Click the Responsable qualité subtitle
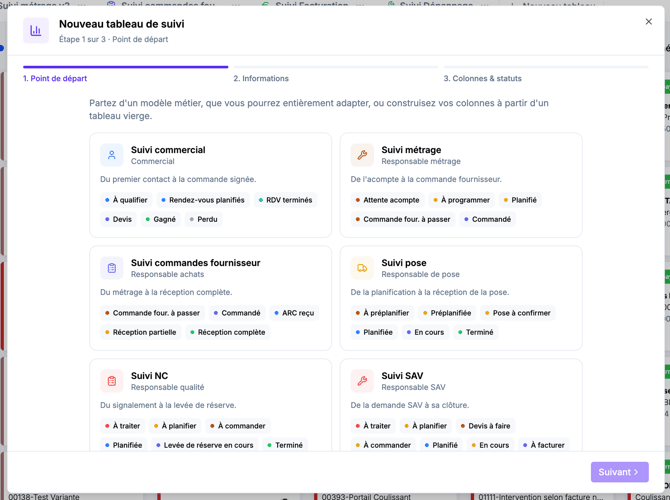 [167, 387]
